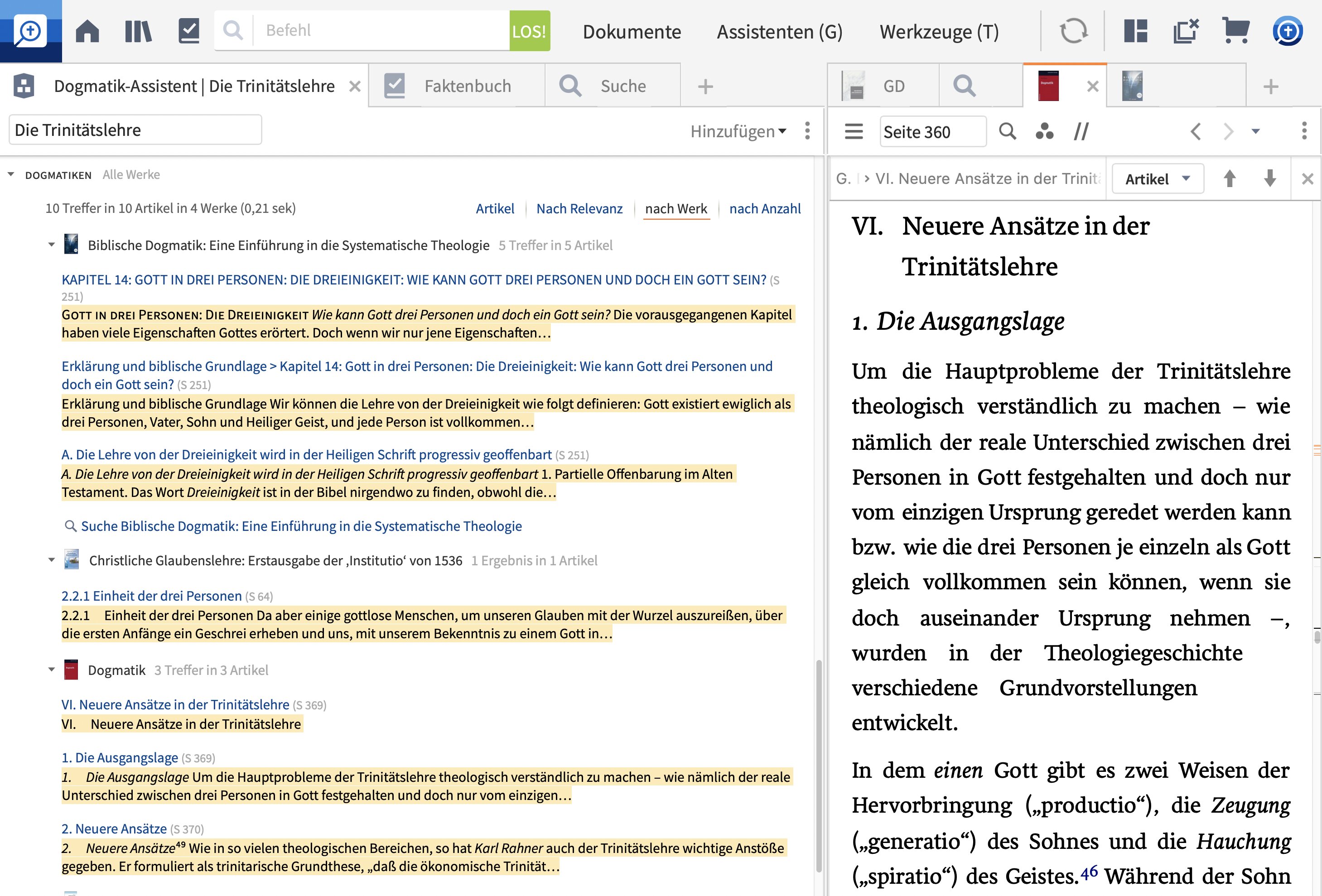Collapse the DOGMATIKEN section

[11, 175]
